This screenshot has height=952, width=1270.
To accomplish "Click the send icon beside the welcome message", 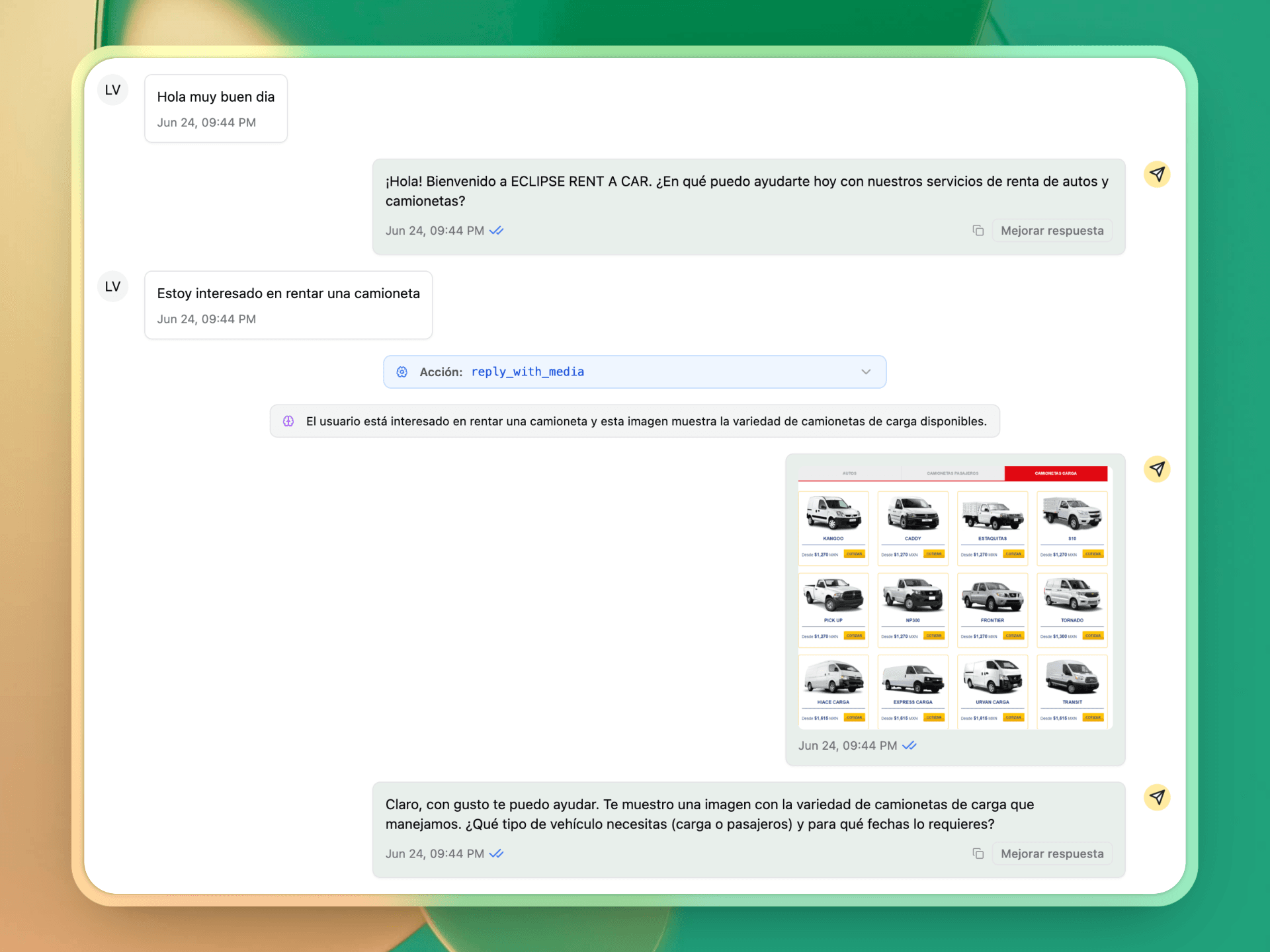I will pyautogui.click(x=1158, y=174).
